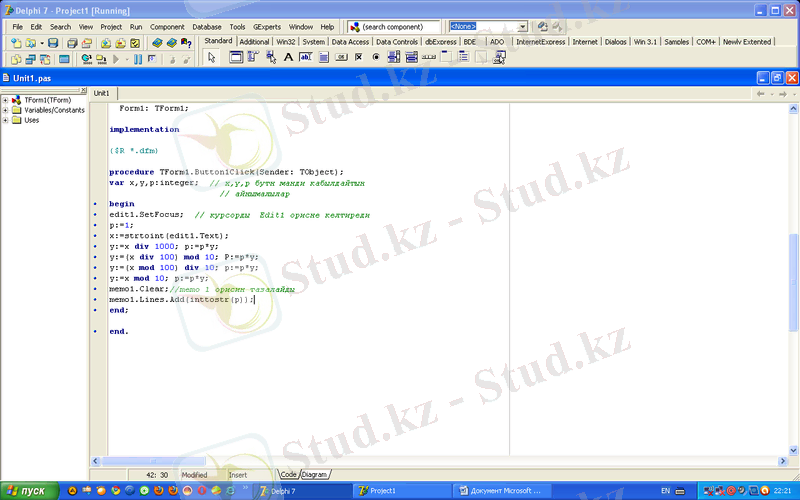Viewport: 800px width, 500px height.
Task: Pick the ListBox component from the palette
Action: tap(394, 57)
